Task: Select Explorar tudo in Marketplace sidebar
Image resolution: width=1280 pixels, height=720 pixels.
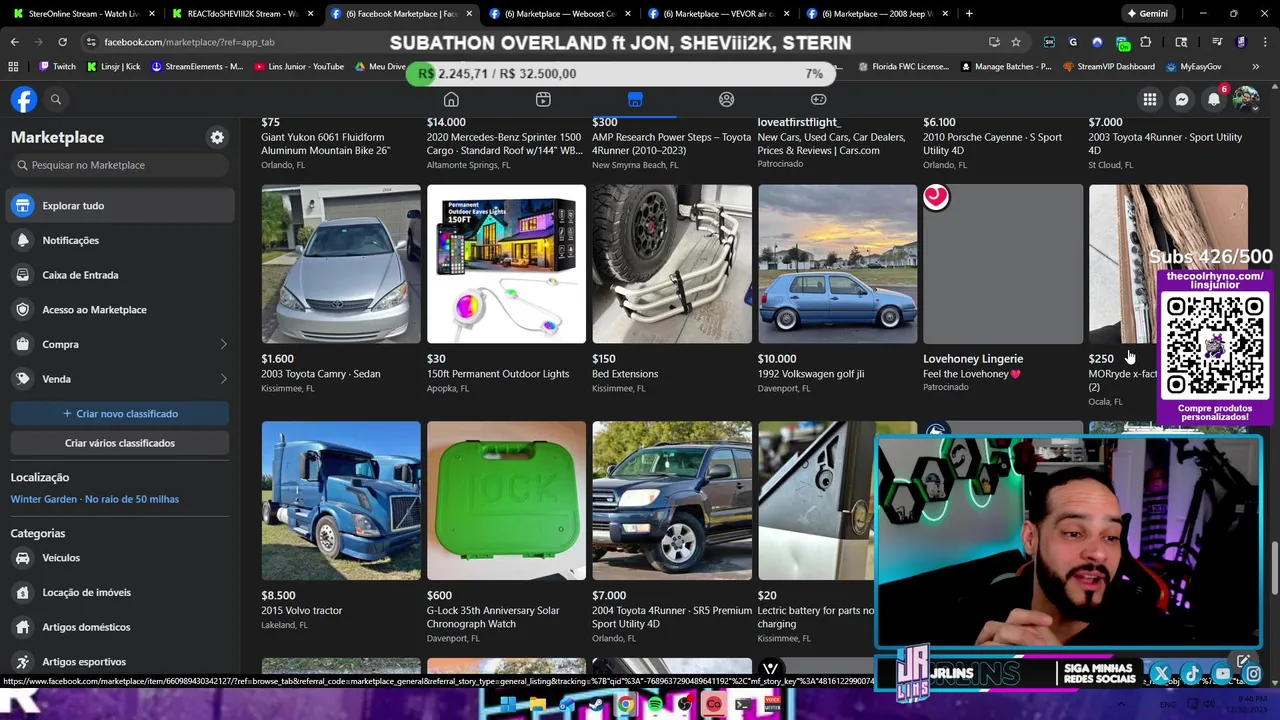Action: click(x=119, y=205)
